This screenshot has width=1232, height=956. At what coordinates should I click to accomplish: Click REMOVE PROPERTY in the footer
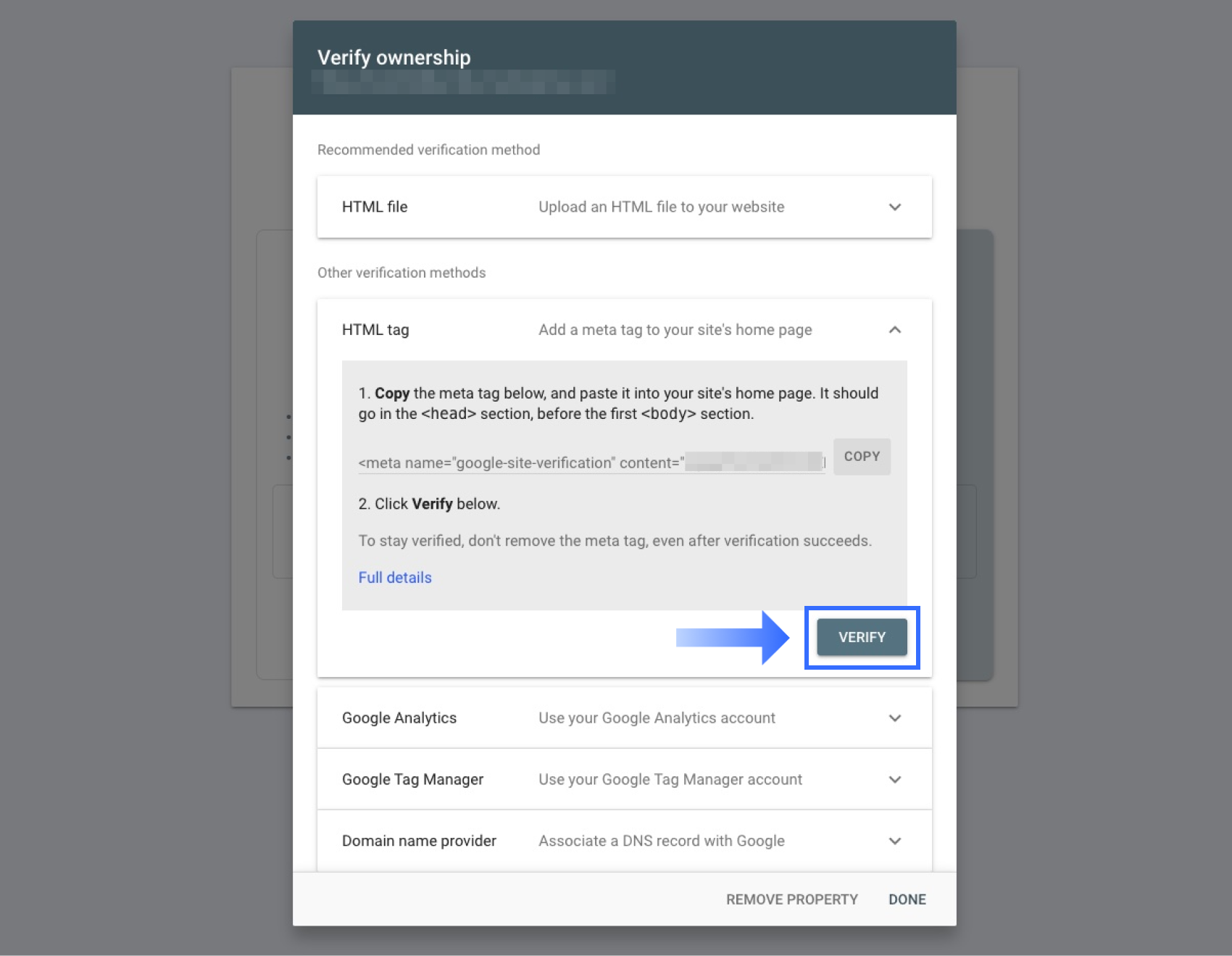click(x=791, y=899)
